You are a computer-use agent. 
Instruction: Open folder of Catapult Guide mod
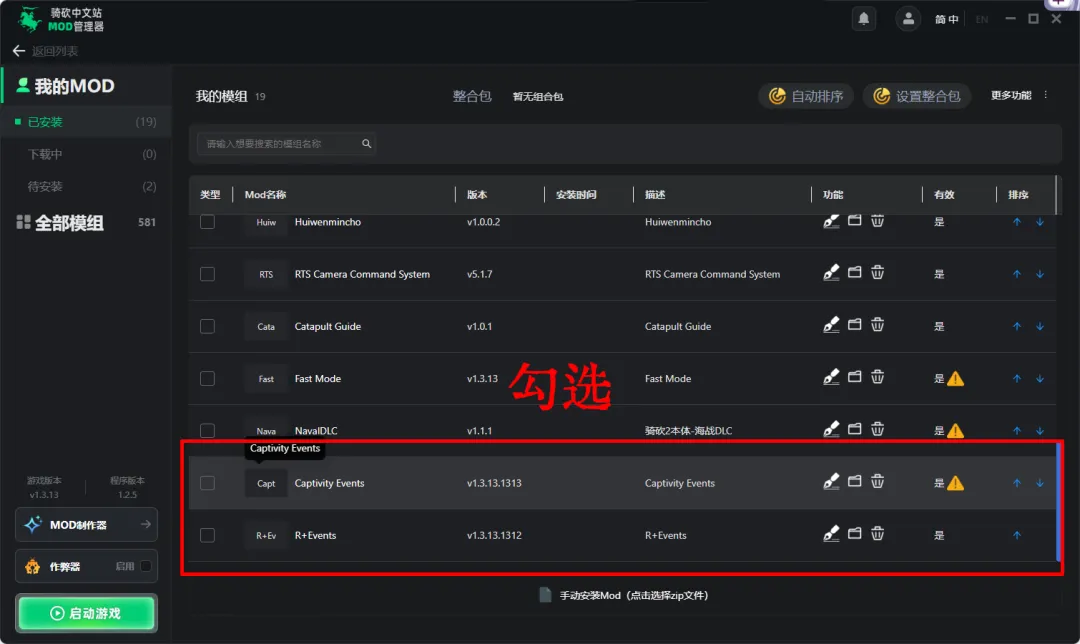[855, 324]
